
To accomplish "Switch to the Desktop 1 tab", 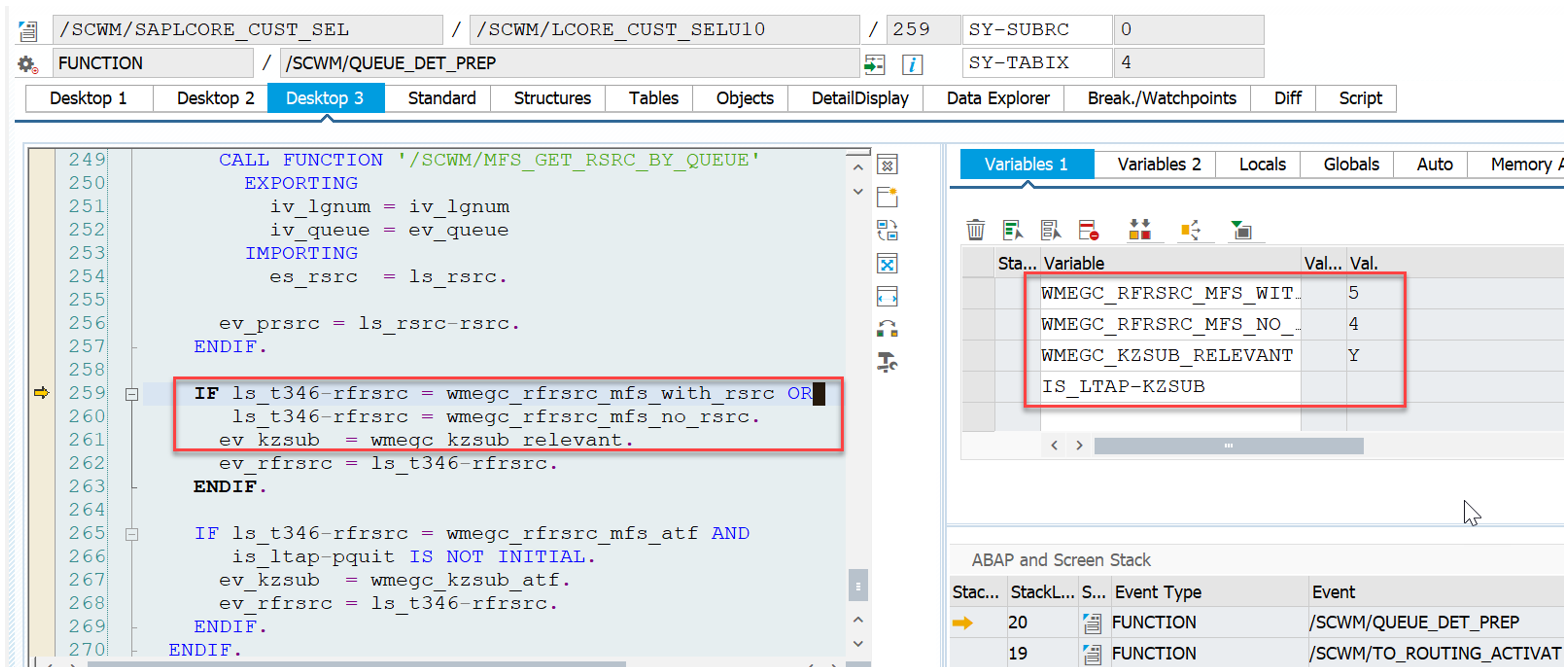I will tap(88, 98).
